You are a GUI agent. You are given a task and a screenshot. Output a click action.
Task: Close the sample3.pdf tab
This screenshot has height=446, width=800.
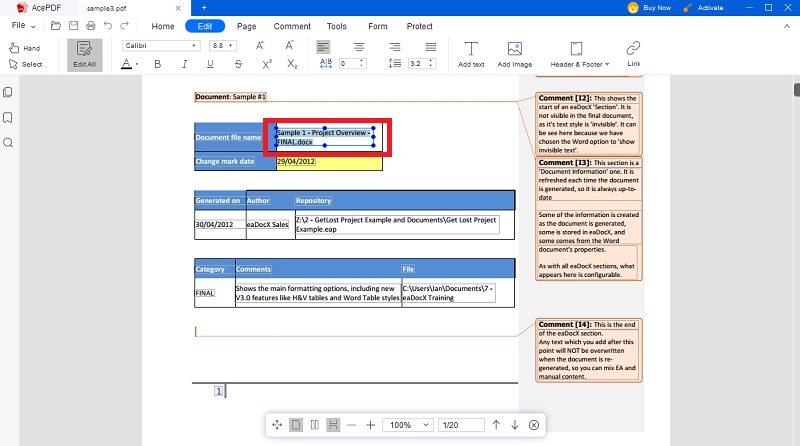[178, 8]
